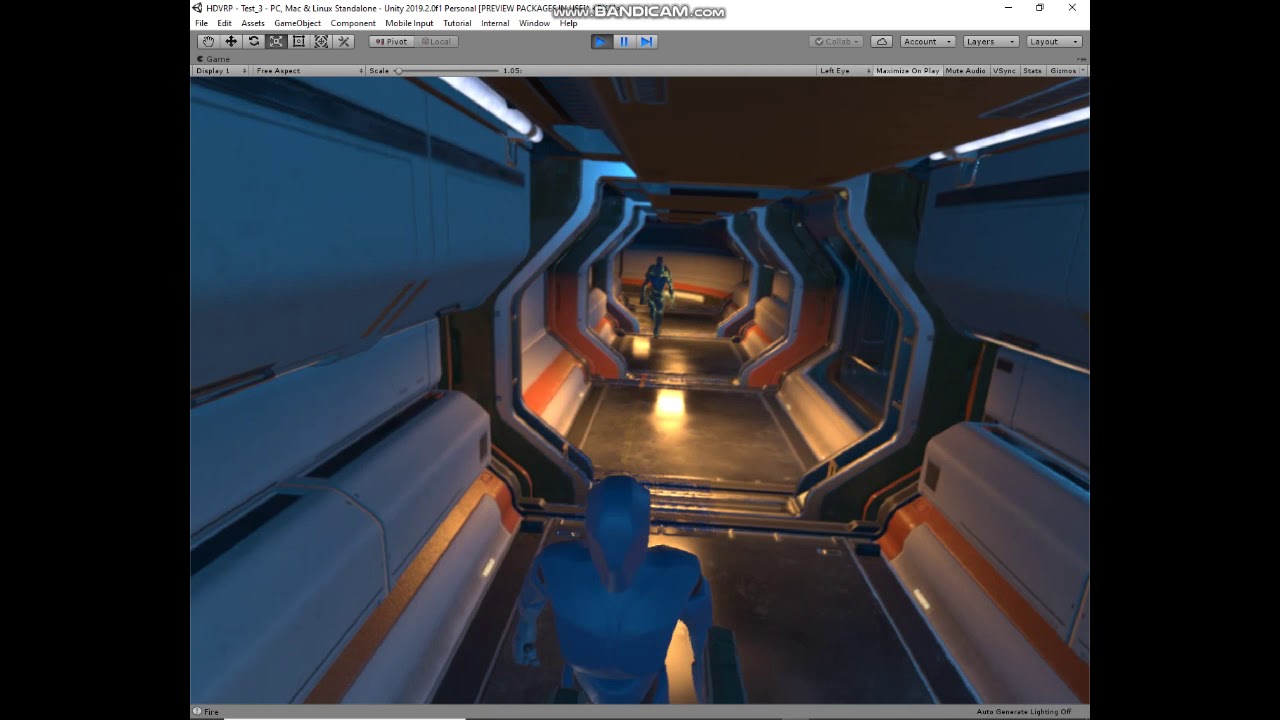Open the Layout dropdown
This screenshot has width=1280, height=720.
(x=1055, y=41)
